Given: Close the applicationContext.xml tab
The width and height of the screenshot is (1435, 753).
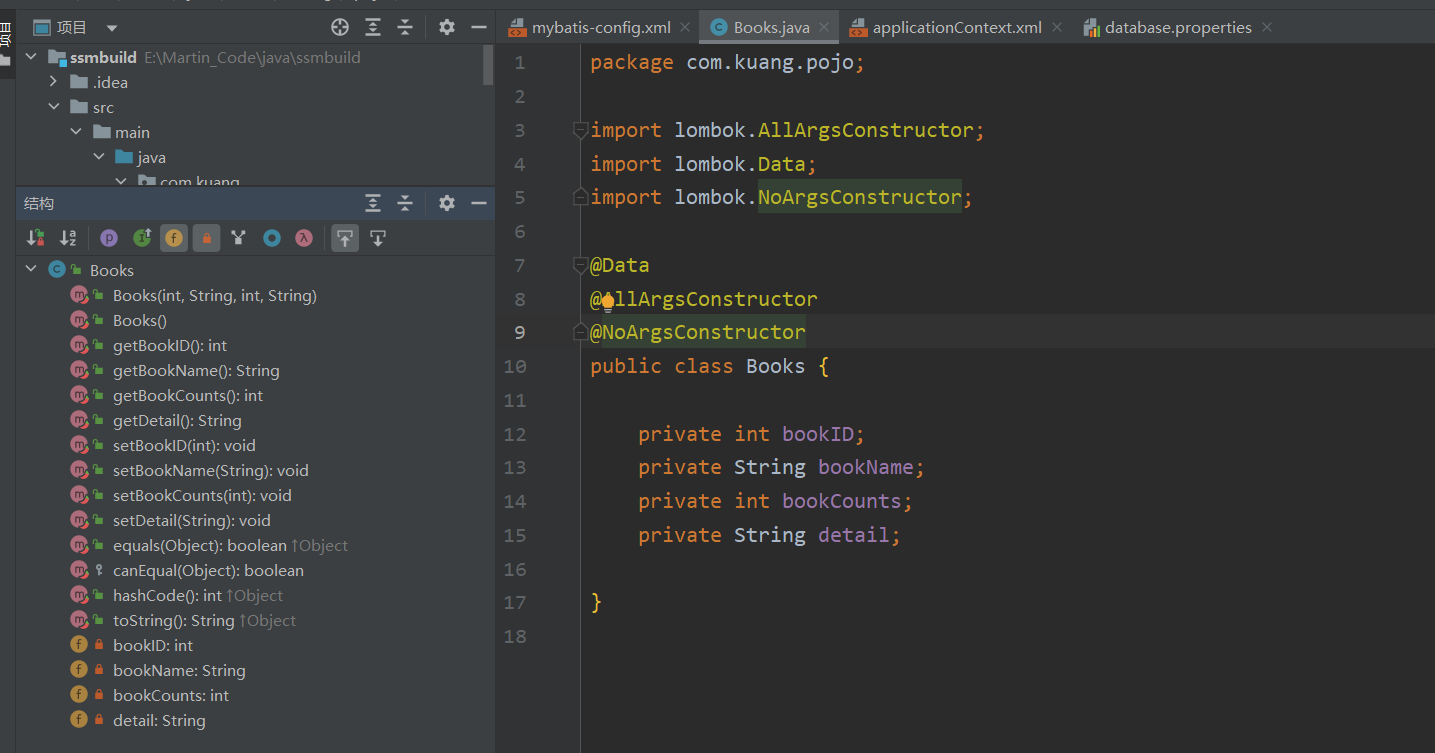Looking at the screenshot, I should click(1057, 27).
